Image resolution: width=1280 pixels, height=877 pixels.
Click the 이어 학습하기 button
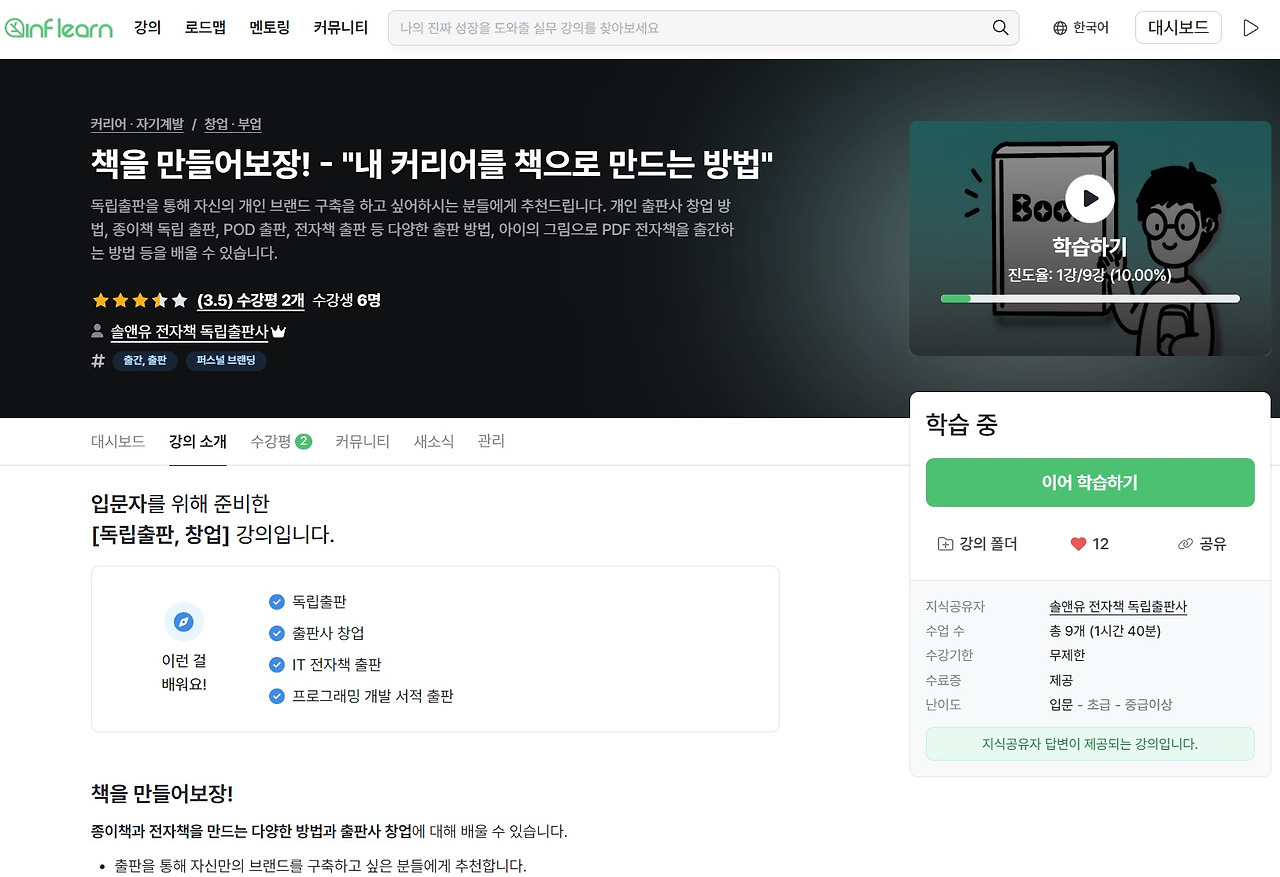[1090, 483]
